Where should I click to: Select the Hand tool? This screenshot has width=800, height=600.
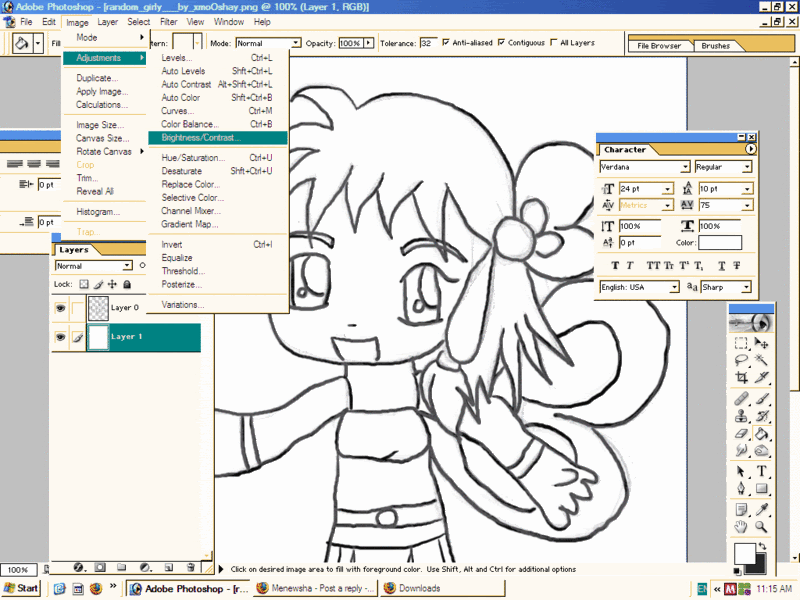(741, 527)
